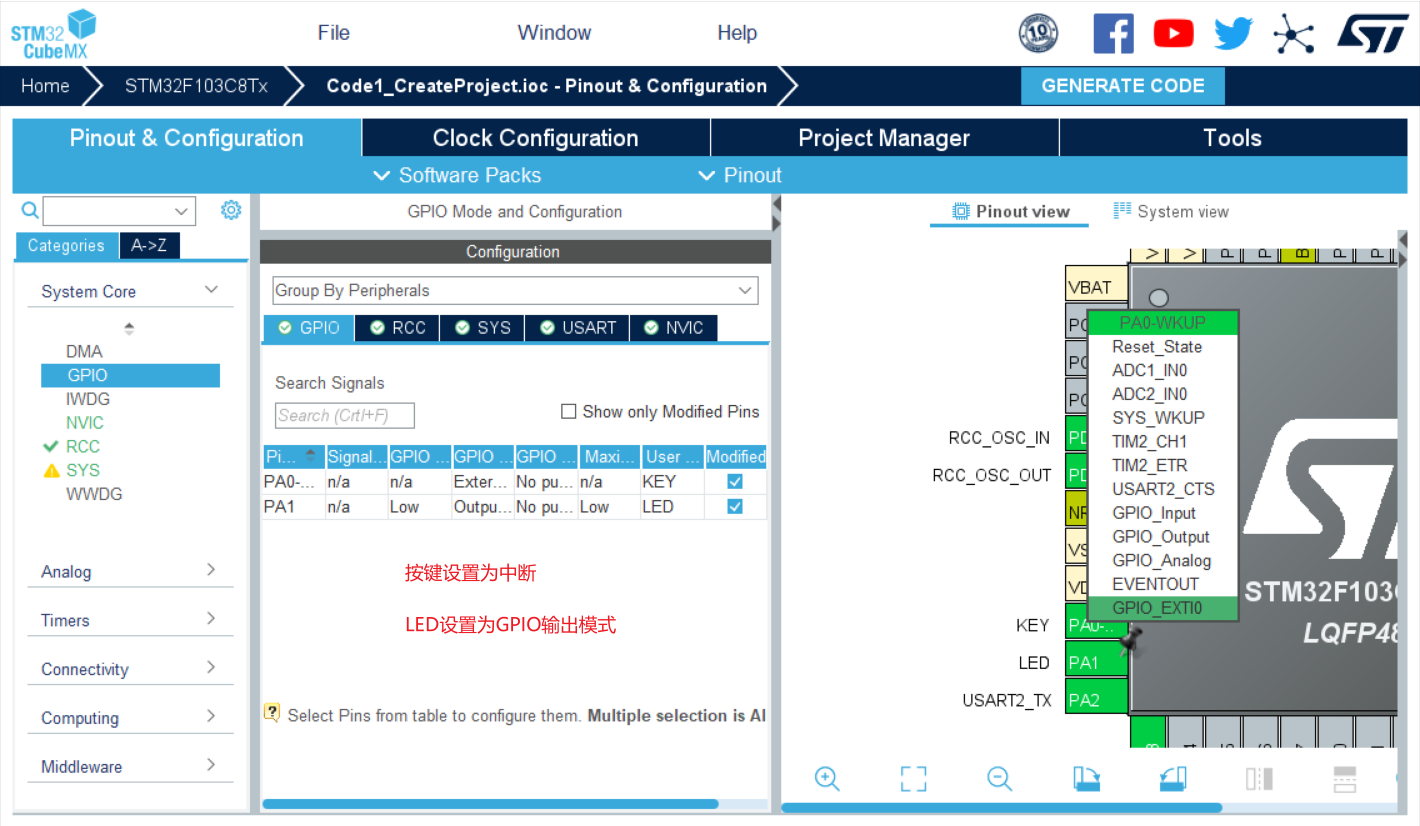
Task: Click the VBAT pin on chip
Action: 1096,286
